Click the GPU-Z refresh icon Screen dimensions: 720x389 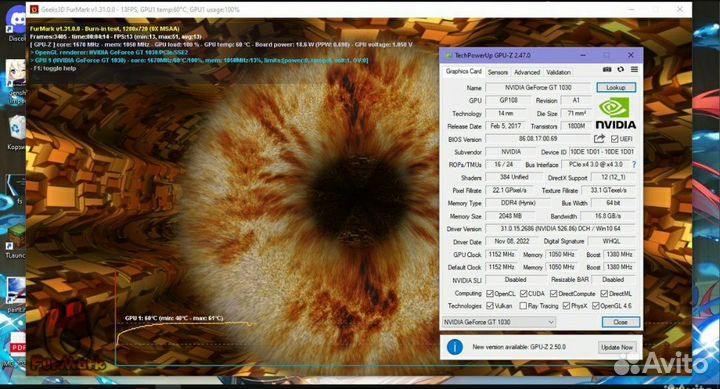620,69
